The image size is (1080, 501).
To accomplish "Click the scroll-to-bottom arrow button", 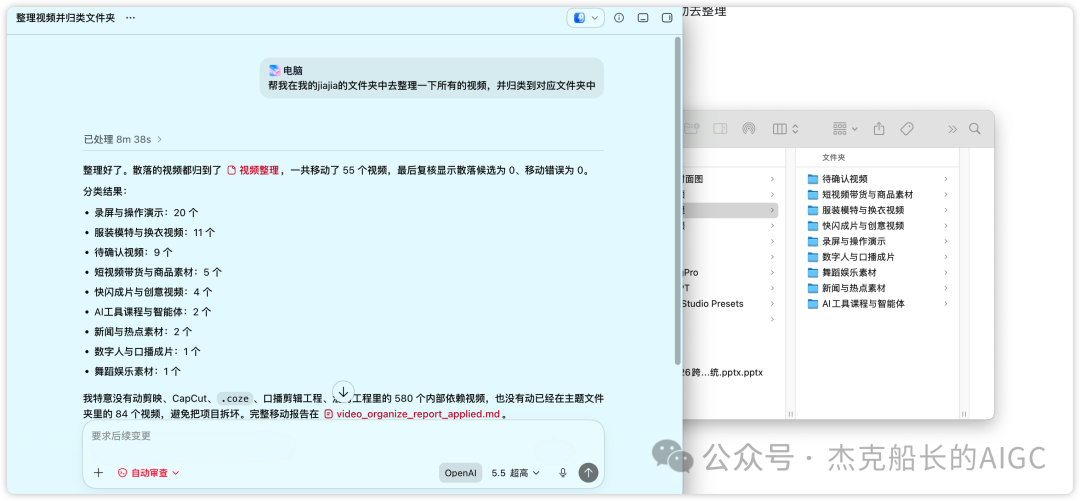I will click(x=343, y=391).
